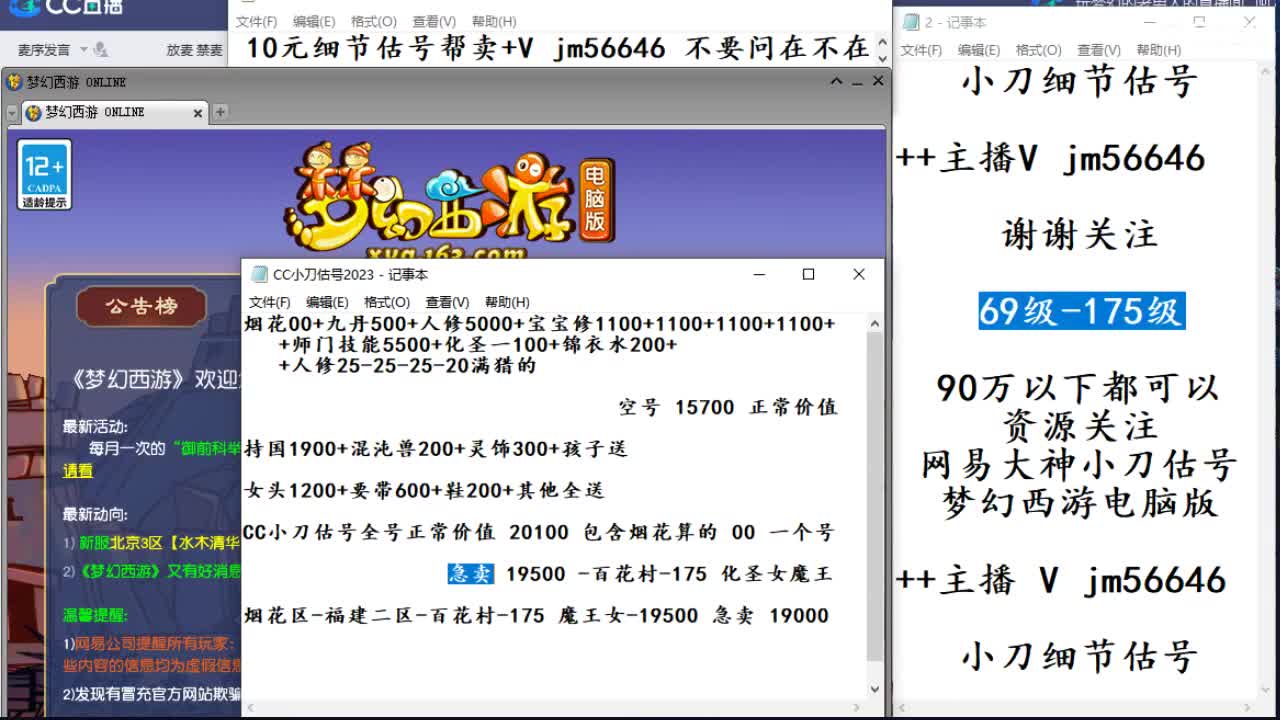Click the highlighted 急卖 text

pyautogui.click(x=470, y=573)
